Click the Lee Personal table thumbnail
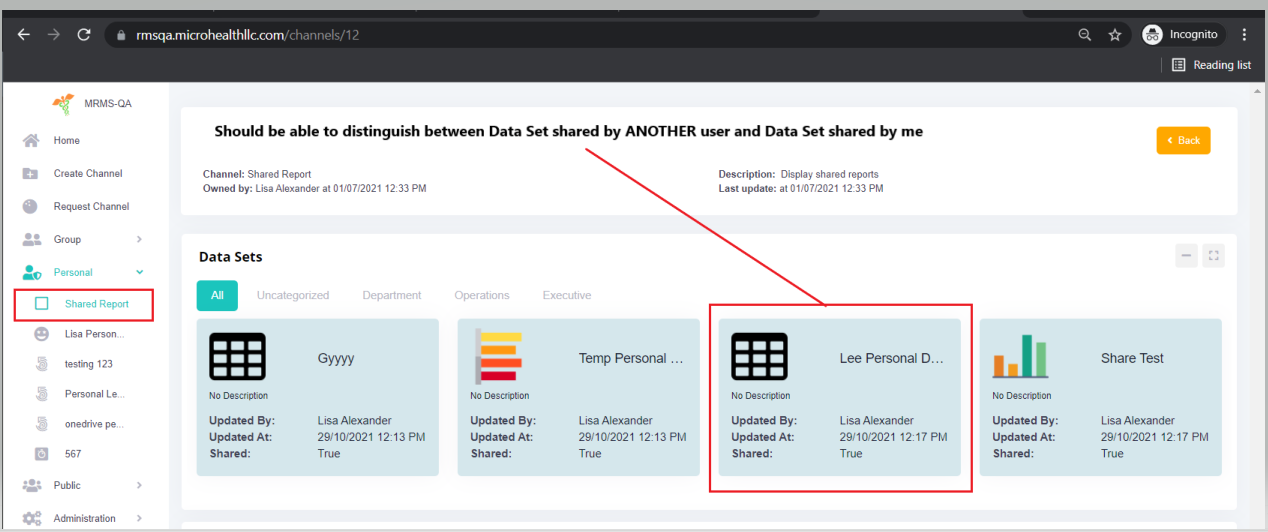The image size is (1268, 532). 760,357
